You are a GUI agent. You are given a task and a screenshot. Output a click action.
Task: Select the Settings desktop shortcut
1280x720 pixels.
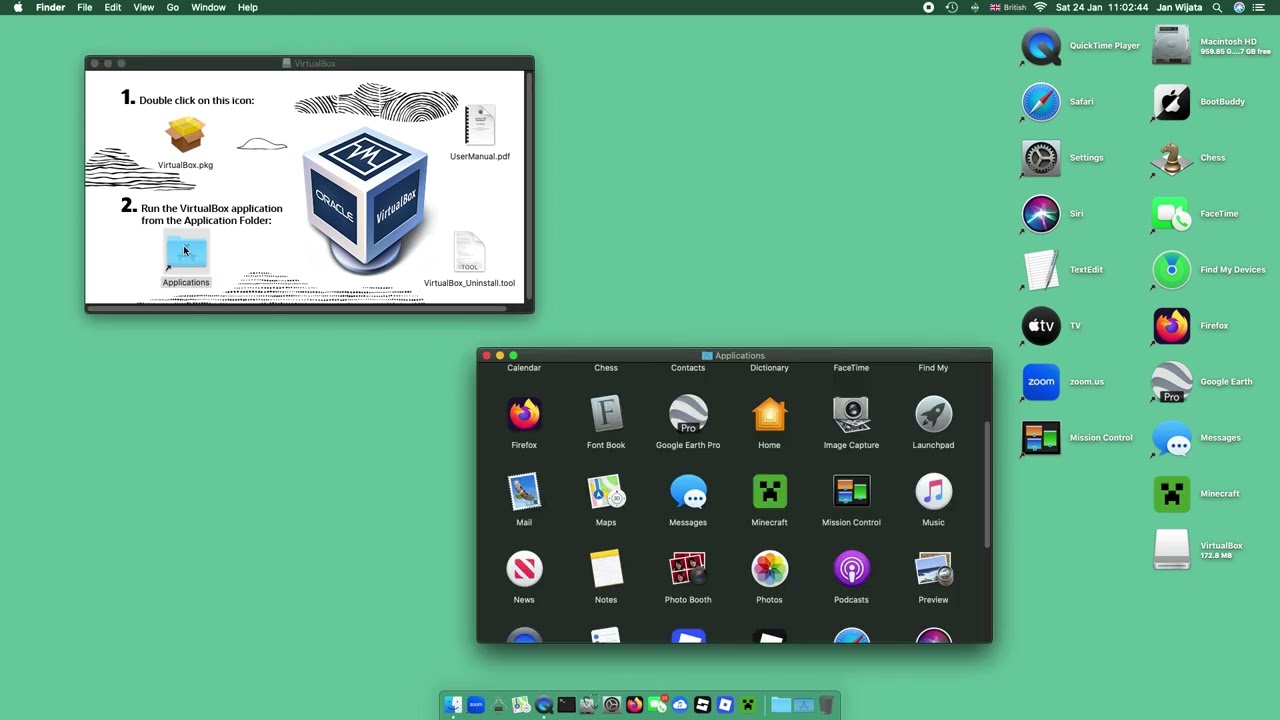pyautogui.click(x=1041, y=158)
